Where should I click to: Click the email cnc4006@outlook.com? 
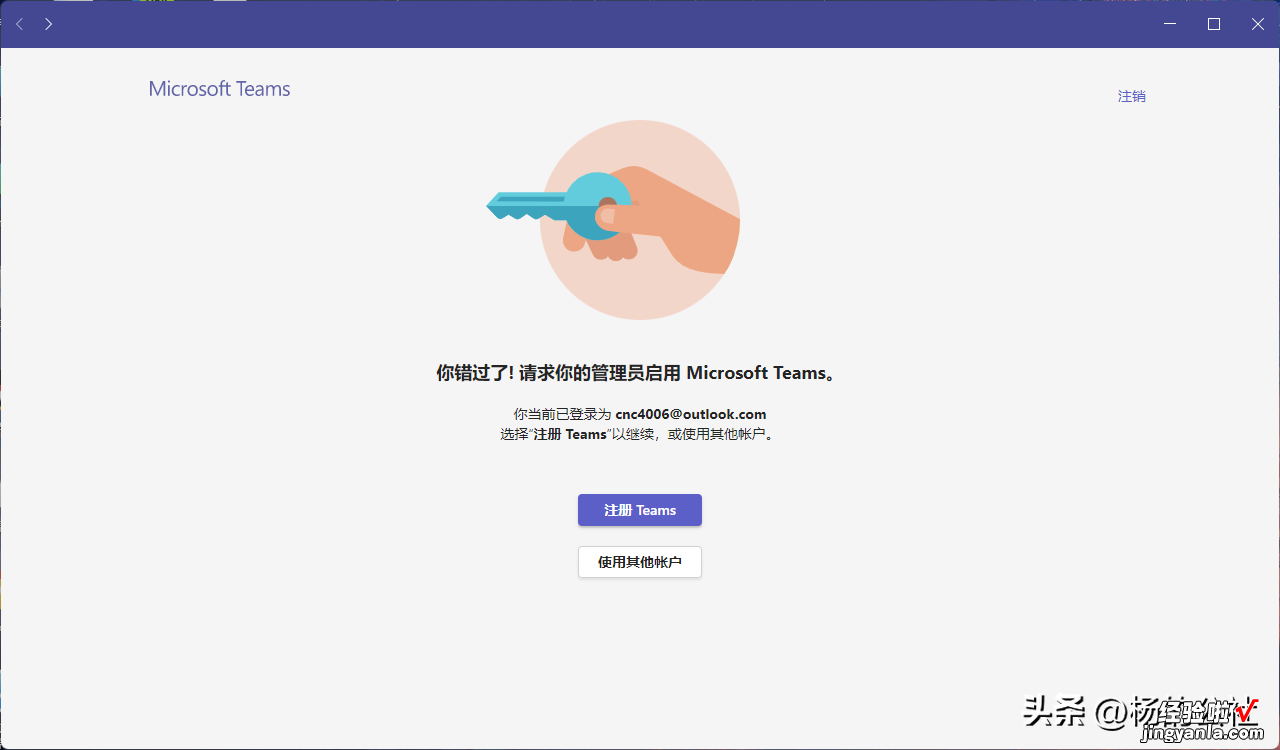(x=691, y=414)
